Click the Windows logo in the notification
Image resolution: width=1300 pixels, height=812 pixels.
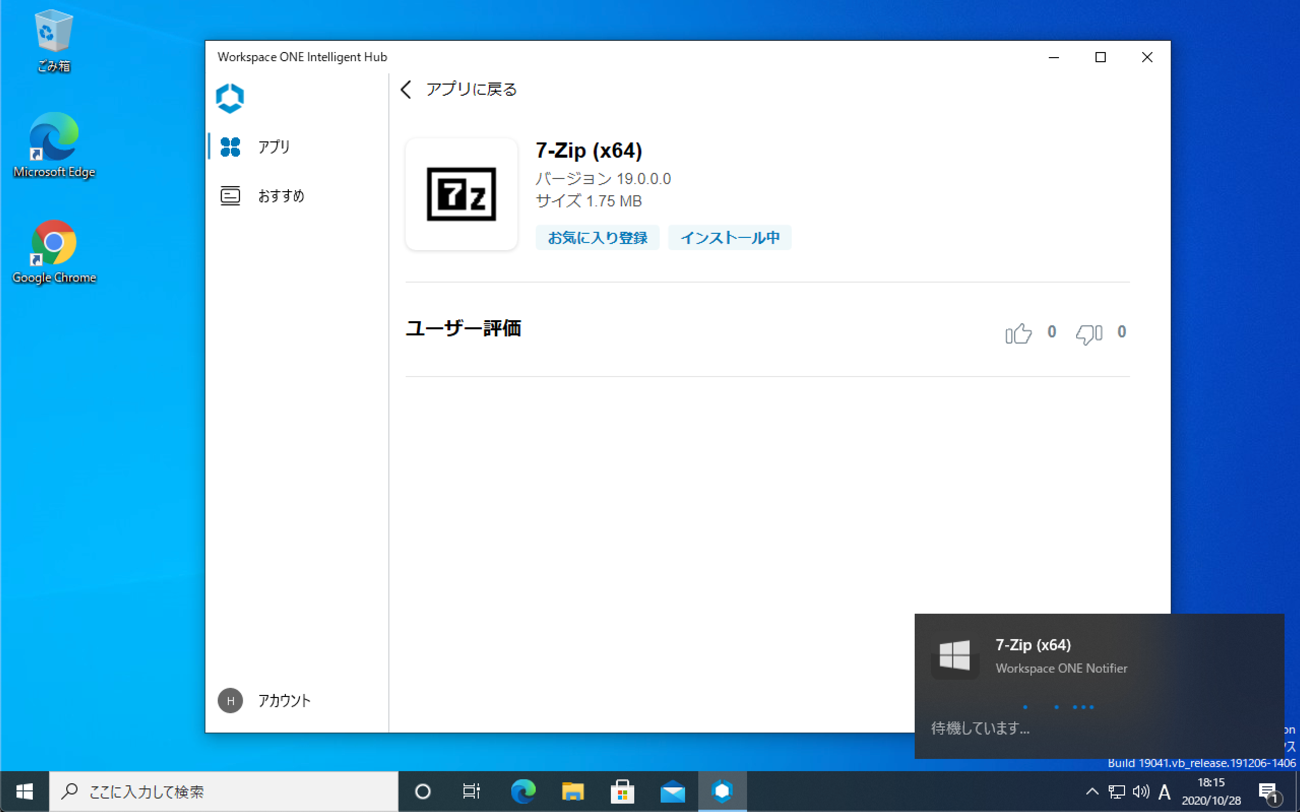[955, 656]
